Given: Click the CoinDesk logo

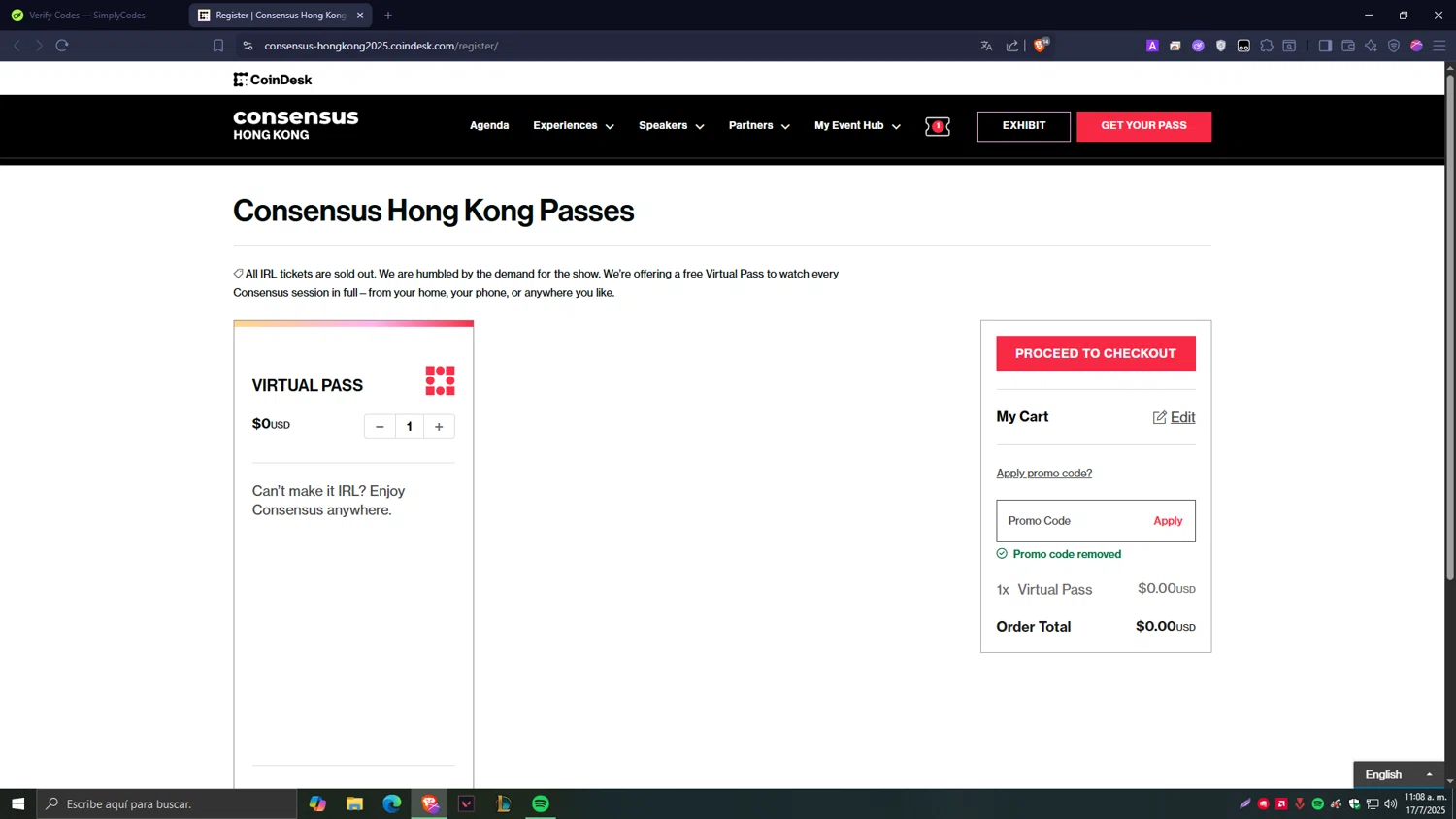Looking at the screenshot, I should tap(272, 80).
